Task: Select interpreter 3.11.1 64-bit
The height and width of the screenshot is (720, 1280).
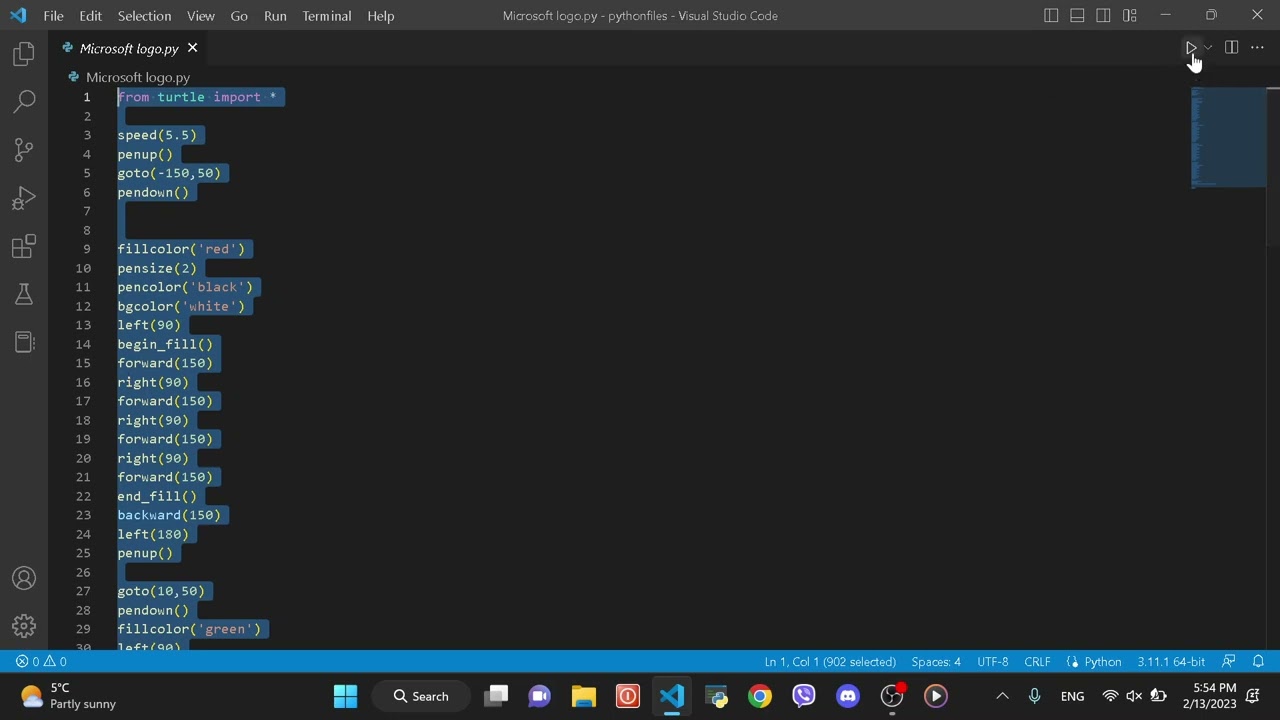Action: pyautogui.click(x=1171, y=661)
